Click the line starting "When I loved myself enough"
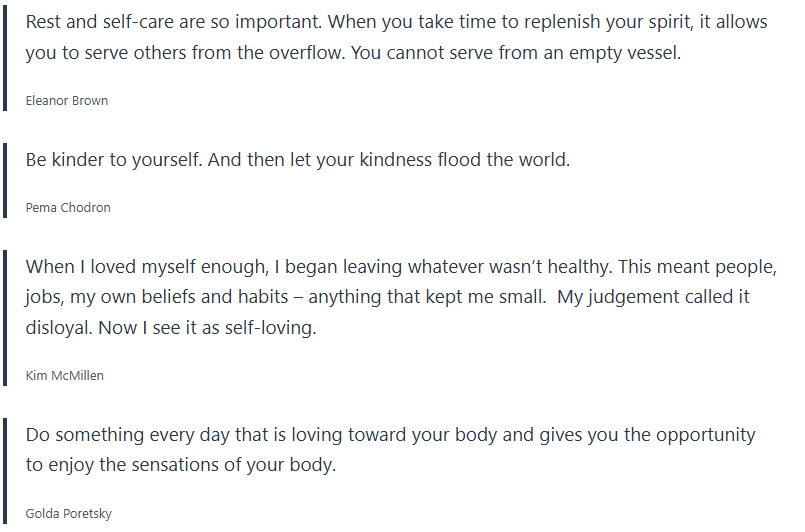Viewport: 805px width, 532px height. coord(400,267)
